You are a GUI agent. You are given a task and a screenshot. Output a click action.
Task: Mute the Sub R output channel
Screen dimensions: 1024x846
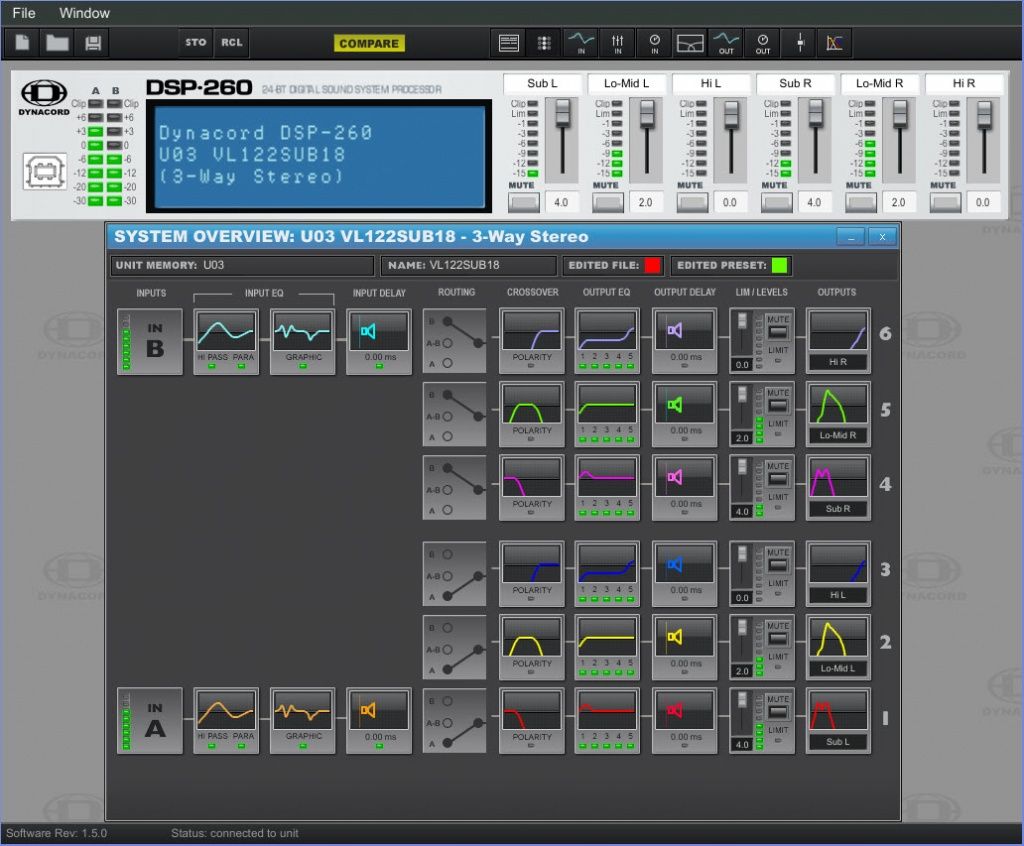click(776, 202)
